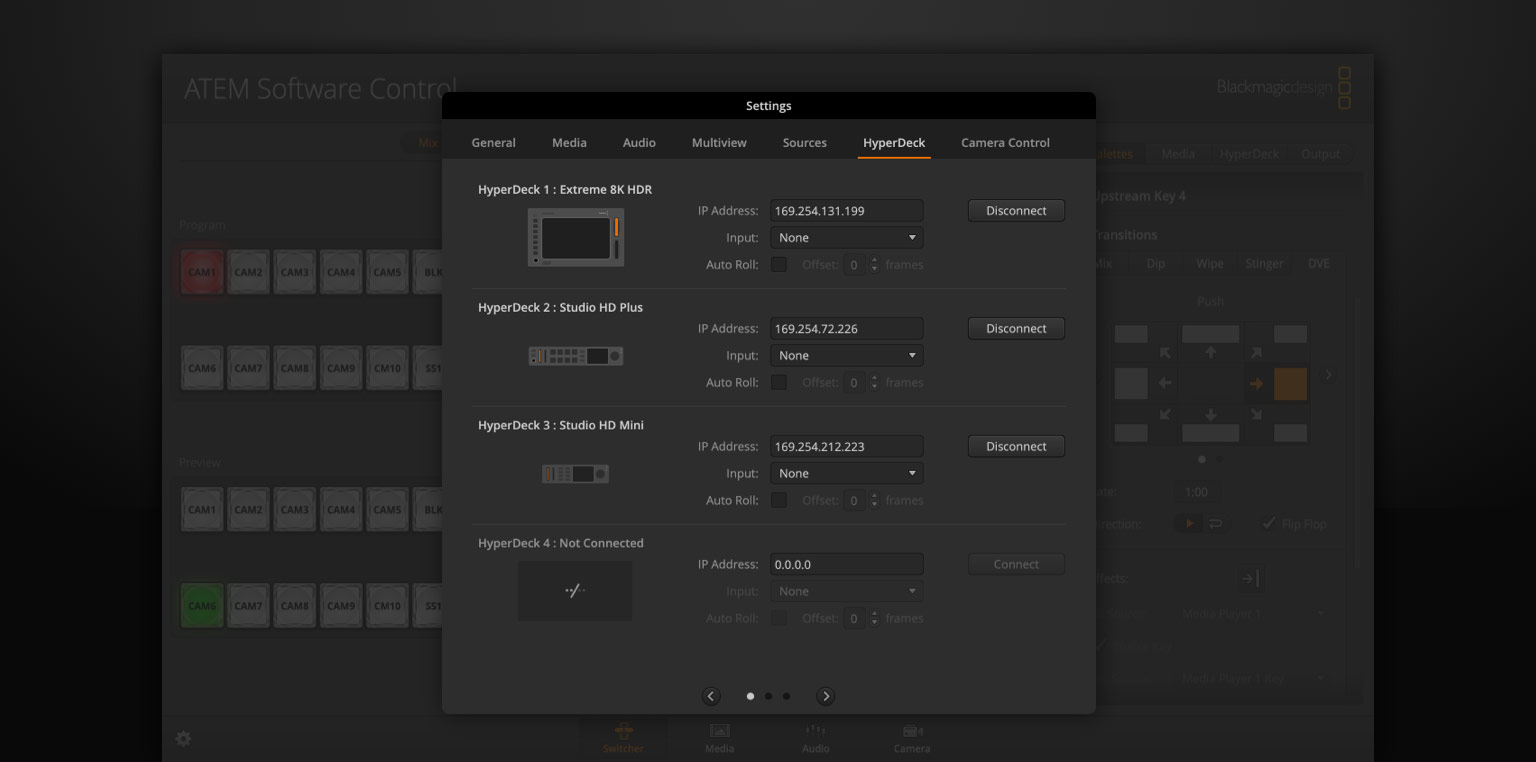Connect HyperDeck 4
The width and height of the screenshot is (1536, 762).
pyautogui.click(x=1016, y=563)
